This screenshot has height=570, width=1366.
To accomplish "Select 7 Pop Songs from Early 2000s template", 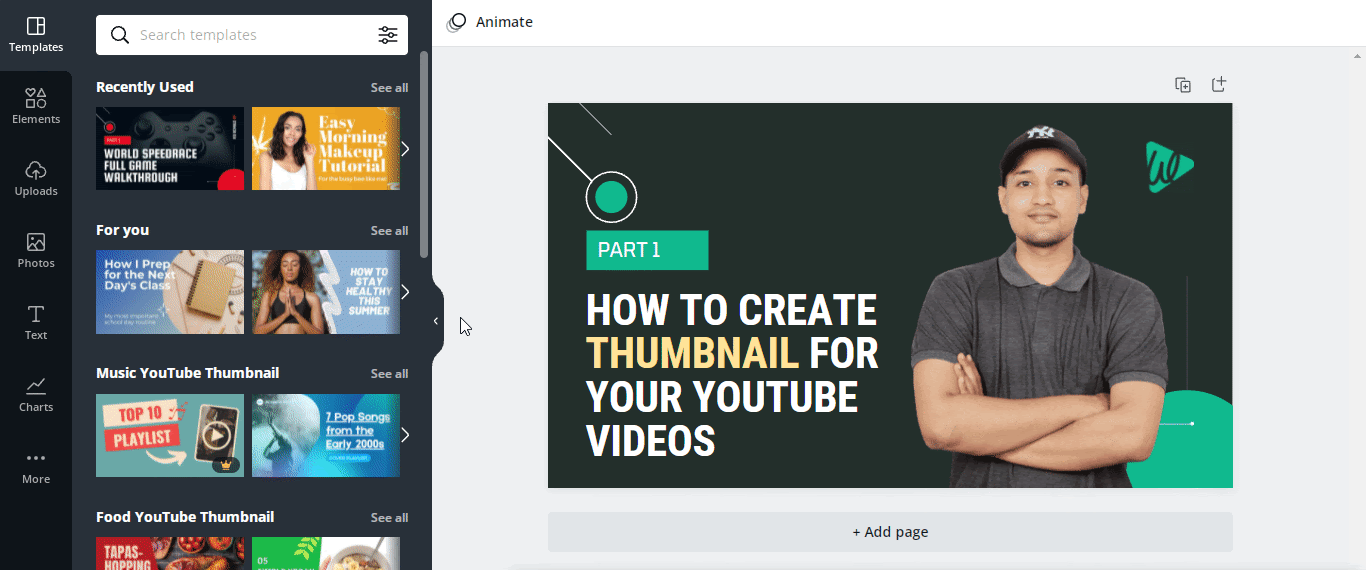I will point(326,435).
